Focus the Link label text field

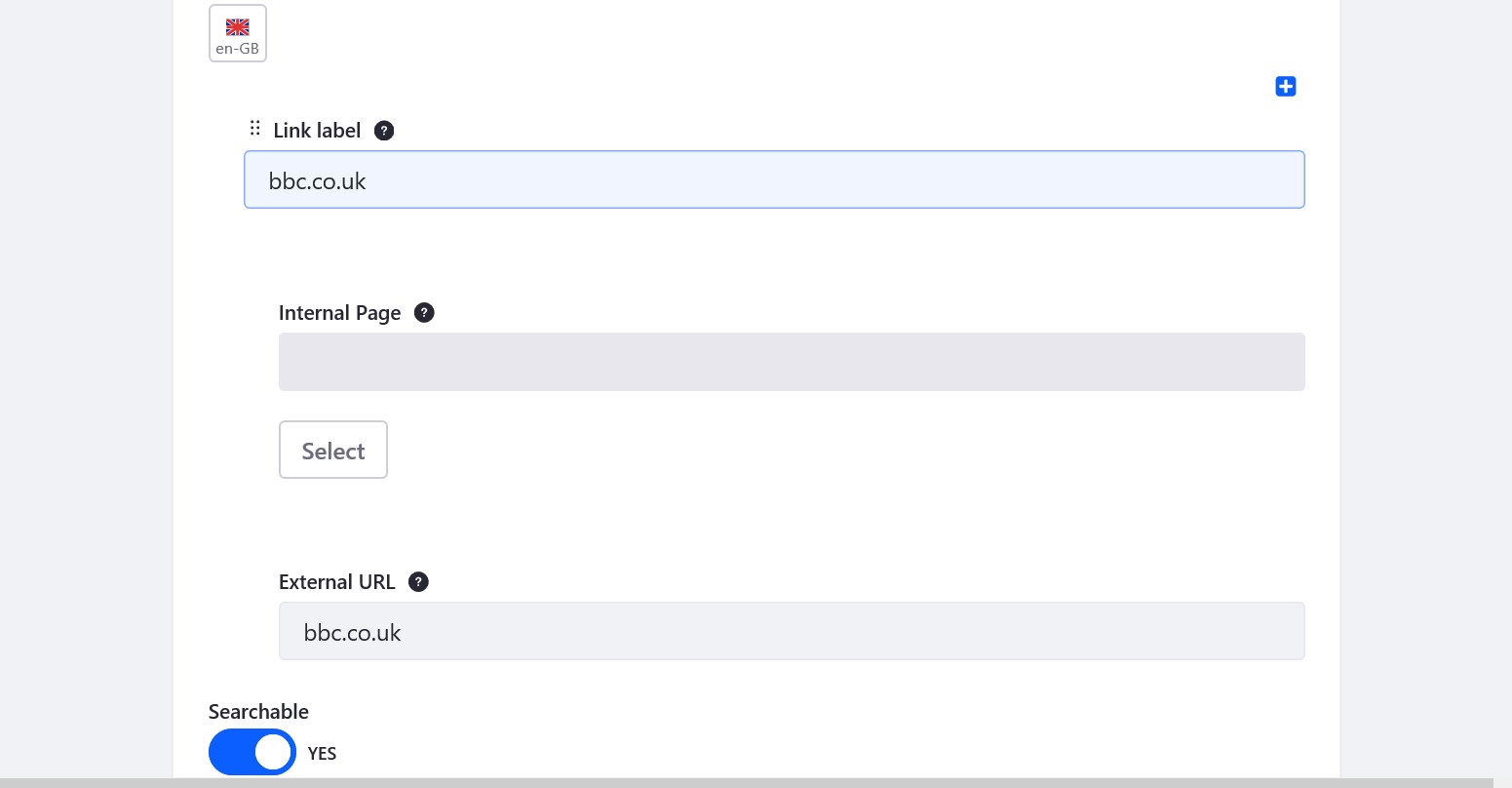click(774, 179)
